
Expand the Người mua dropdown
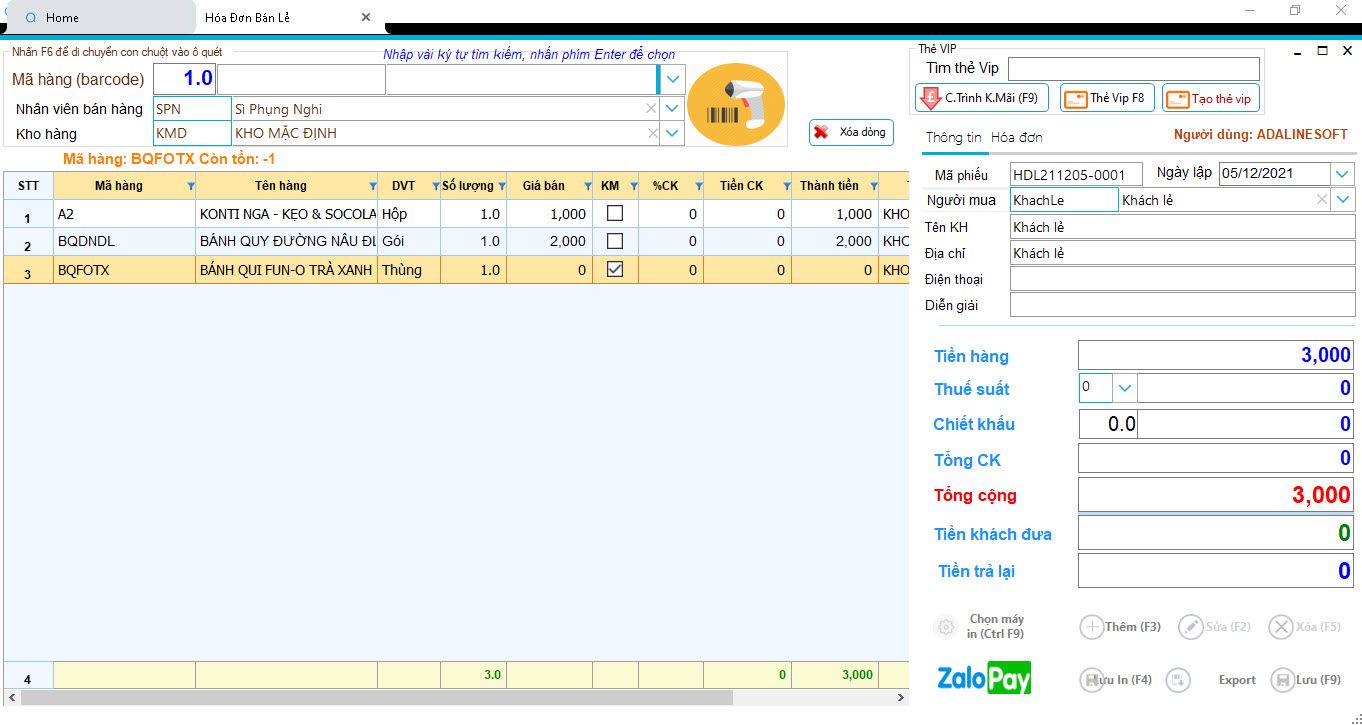pos(1343,200)
